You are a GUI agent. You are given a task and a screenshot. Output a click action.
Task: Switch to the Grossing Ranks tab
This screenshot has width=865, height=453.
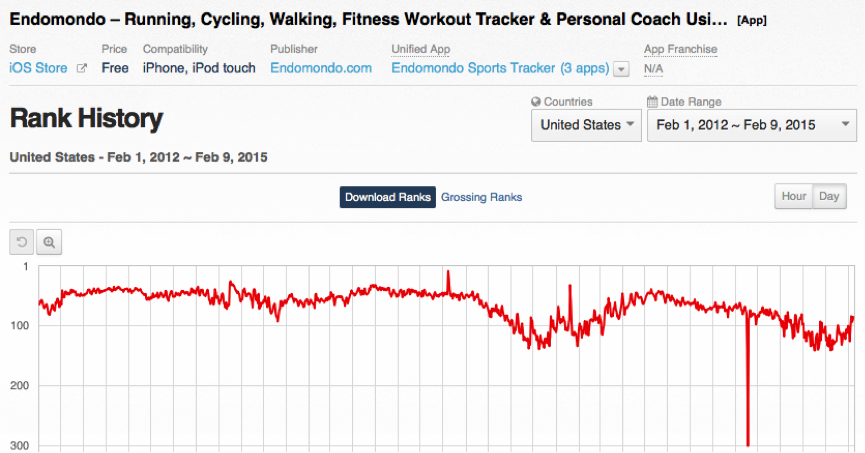pyautogui.click(x=481, y=197)
